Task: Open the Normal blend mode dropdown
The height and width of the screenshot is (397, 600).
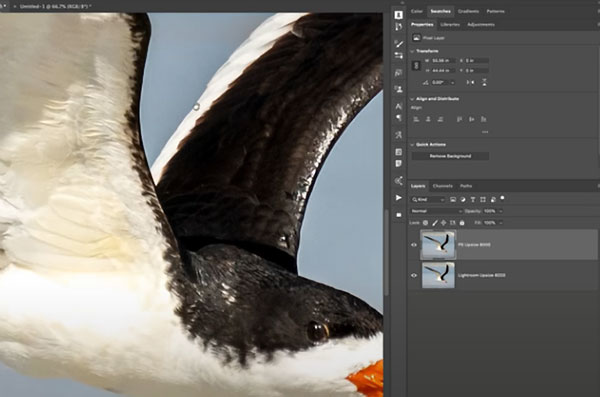Action: tap(437, 211)
